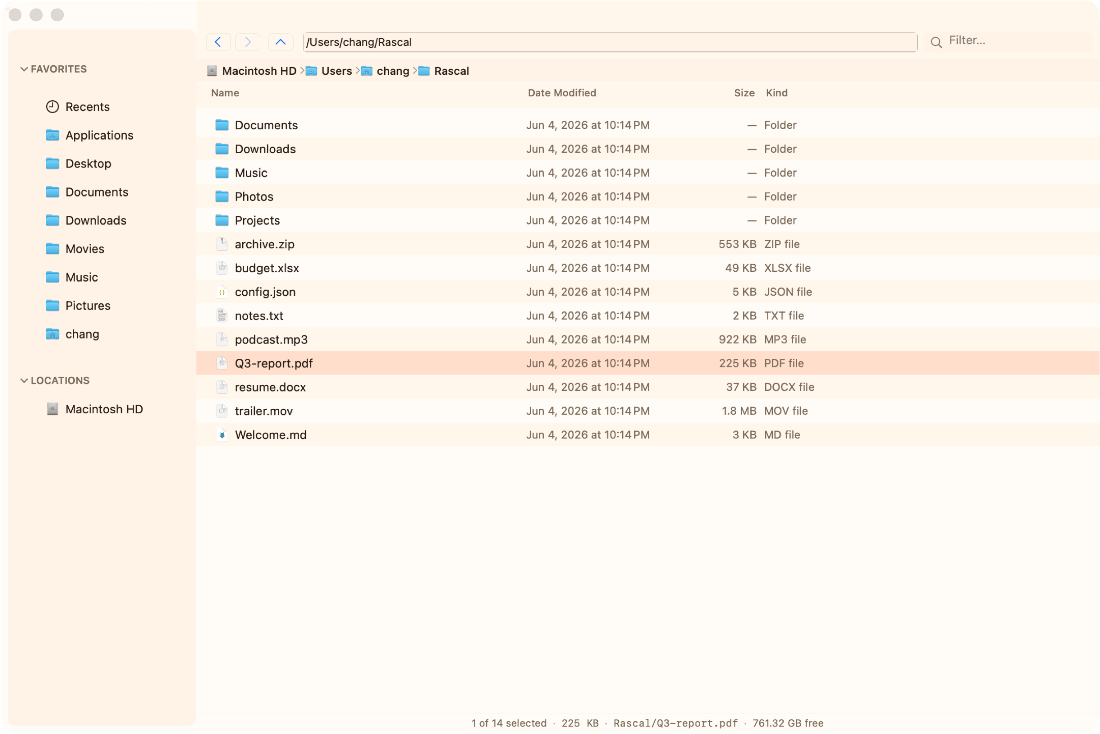Click the budget.xlsx file icon
Image resolution: width=1100 pixels, height=734 pixels.
click(222, 268)
